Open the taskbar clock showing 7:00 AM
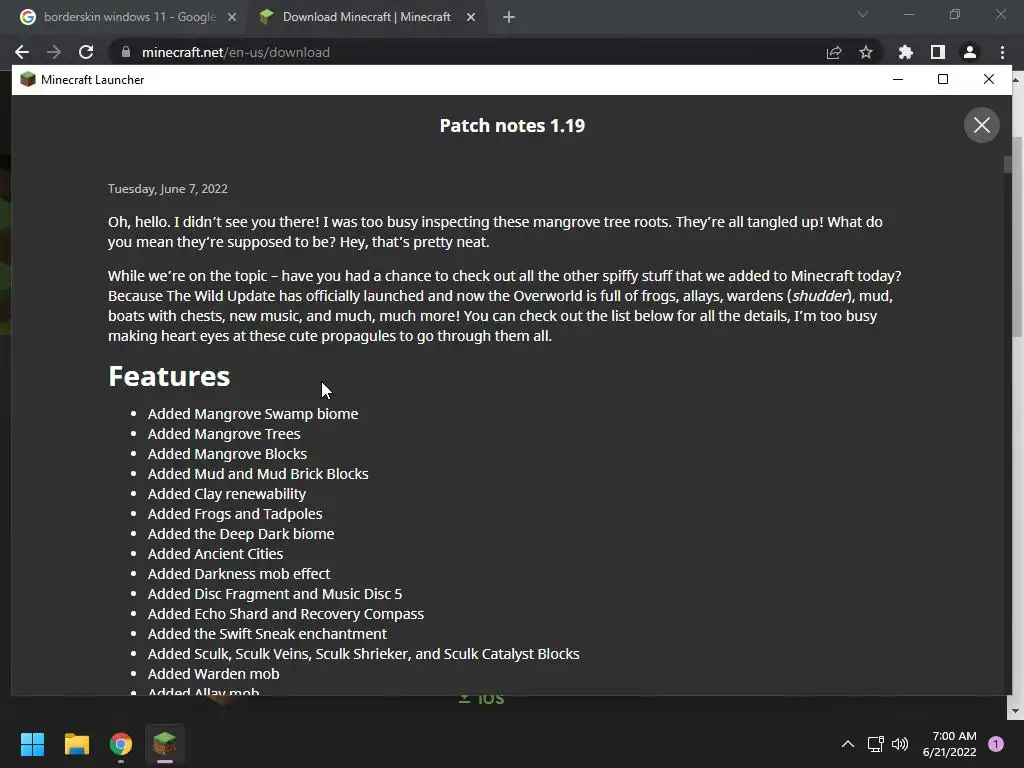 coord(950,744)
